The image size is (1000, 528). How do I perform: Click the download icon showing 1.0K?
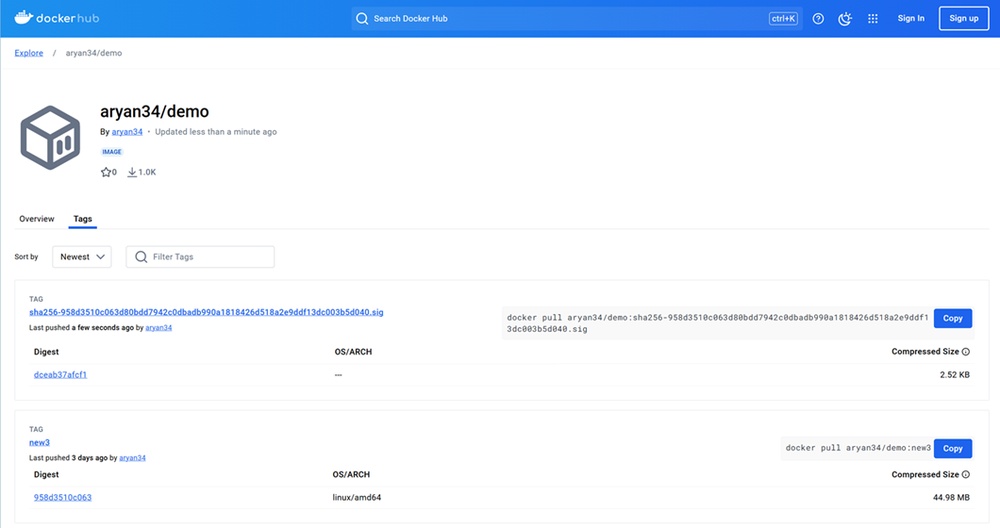pos(132,172)
